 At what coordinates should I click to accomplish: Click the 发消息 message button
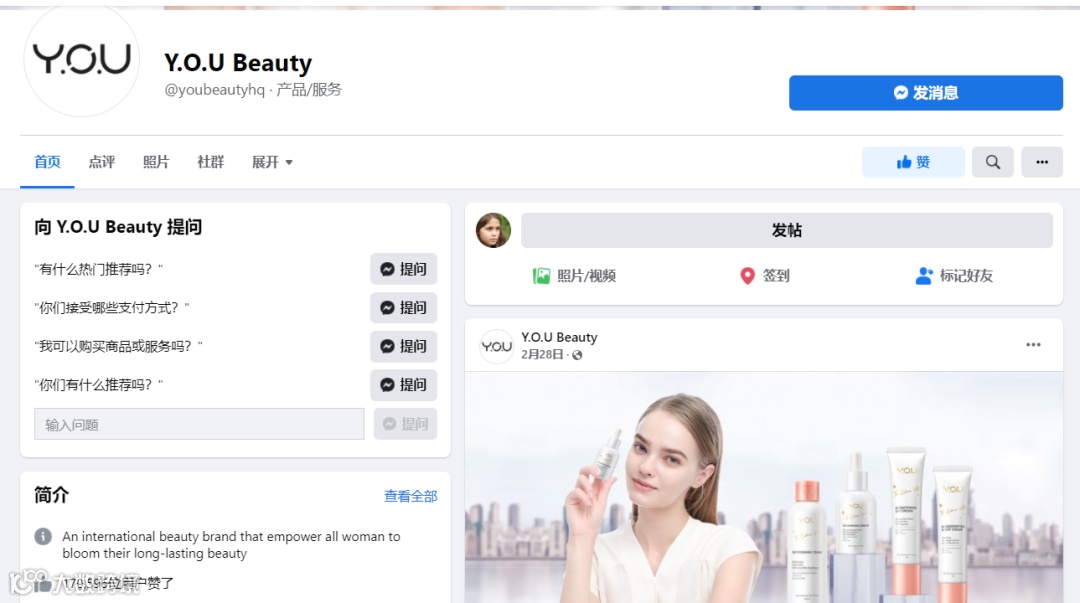click(x=926, y=92)
